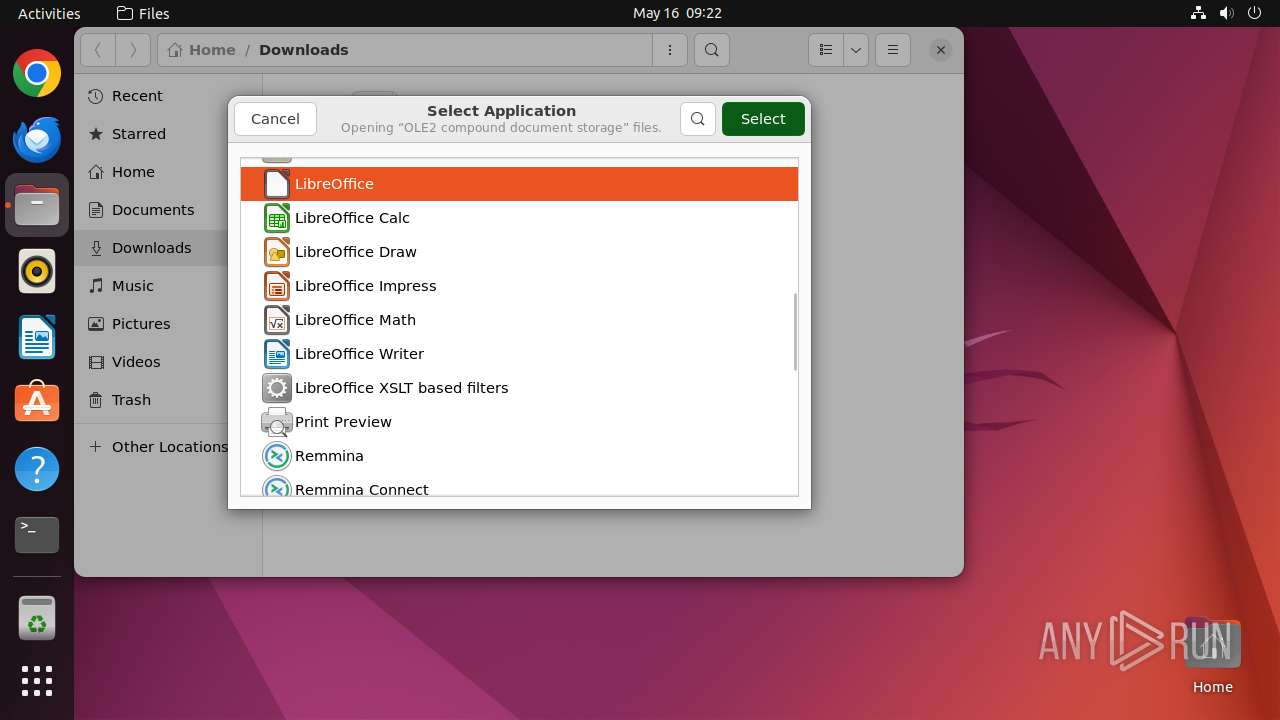Choose the Remmina label
1280x720 pixels.
pos(329,456)
